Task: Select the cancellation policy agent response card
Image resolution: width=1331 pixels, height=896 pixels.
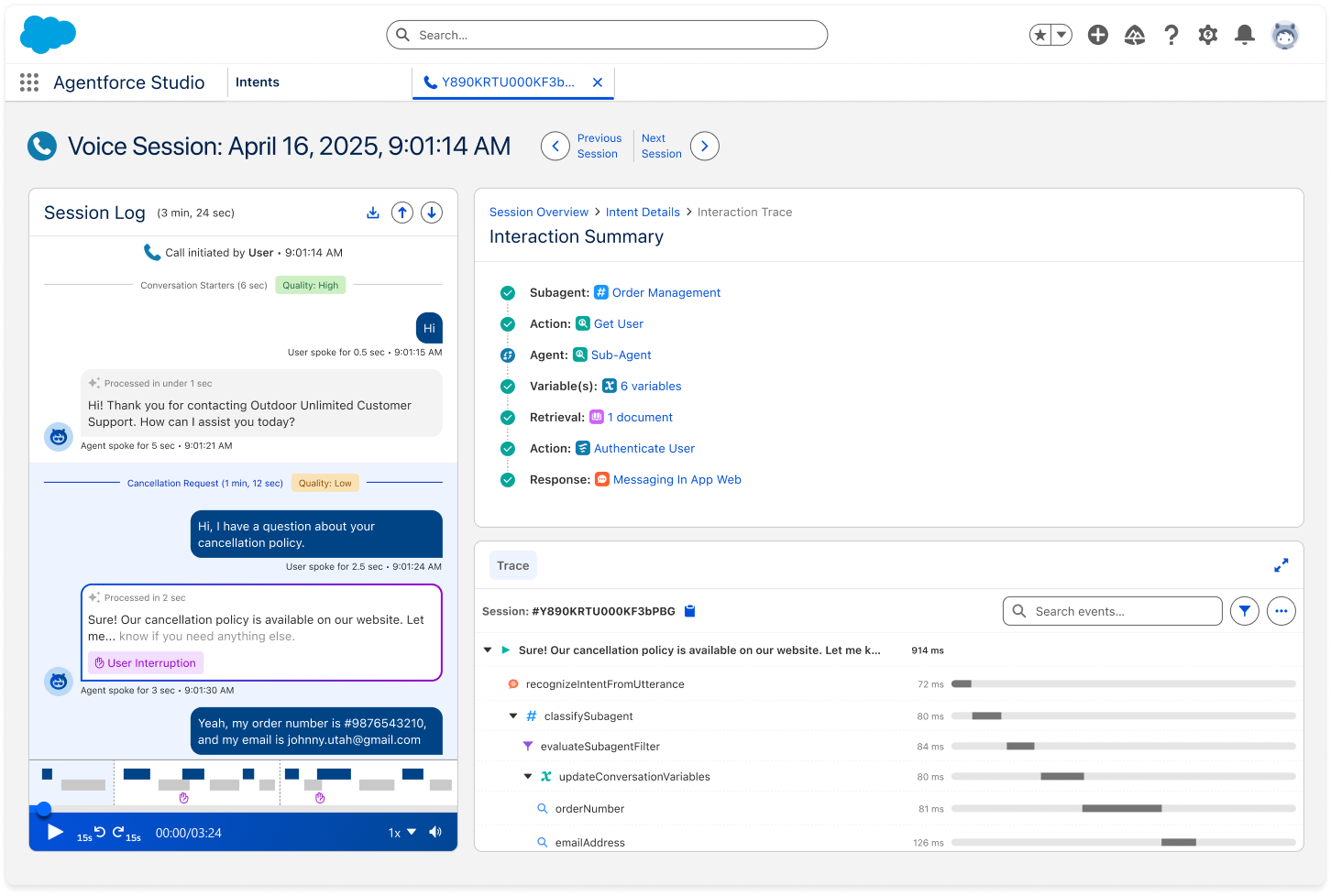Action: [x=261, y=632]
